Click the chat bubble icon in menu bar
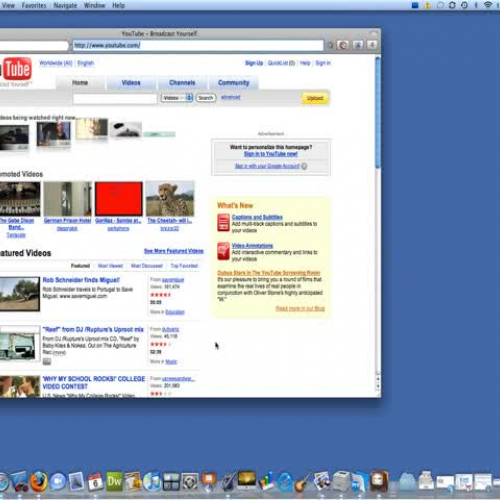This screenshot has width=500, height=500. click(x=440, y=5)
